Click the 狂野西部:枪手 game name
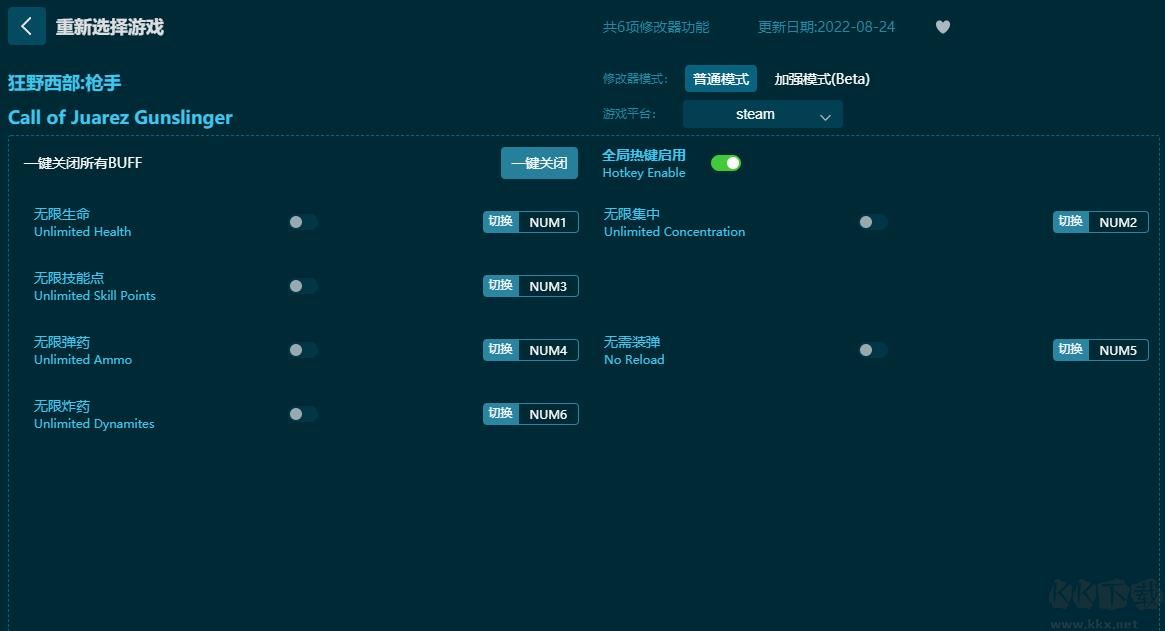 (65, 82)
